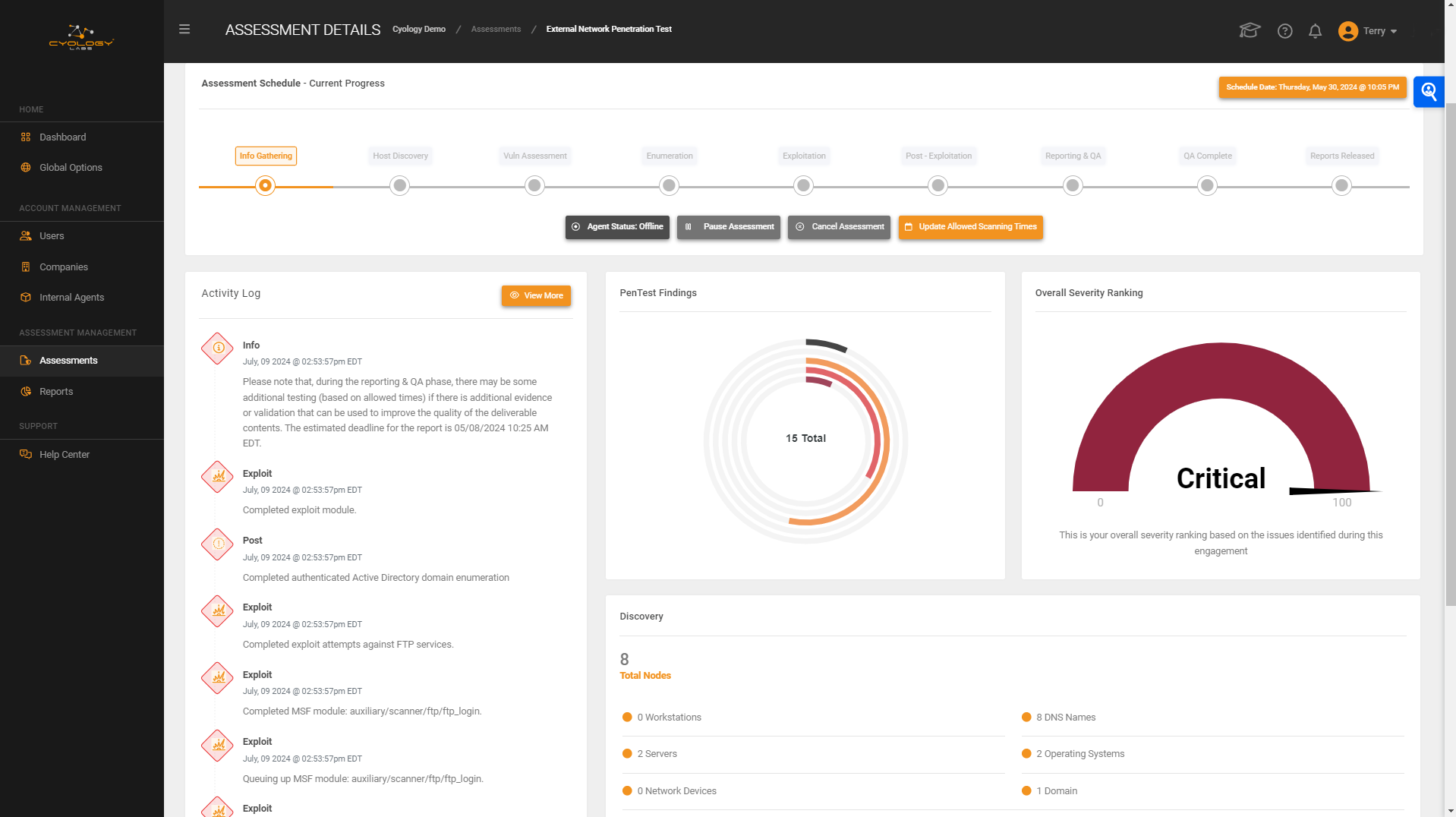The image size is (1456, 817).
Task: Open the notifications bell
Action: click(x=1315, y=31)
